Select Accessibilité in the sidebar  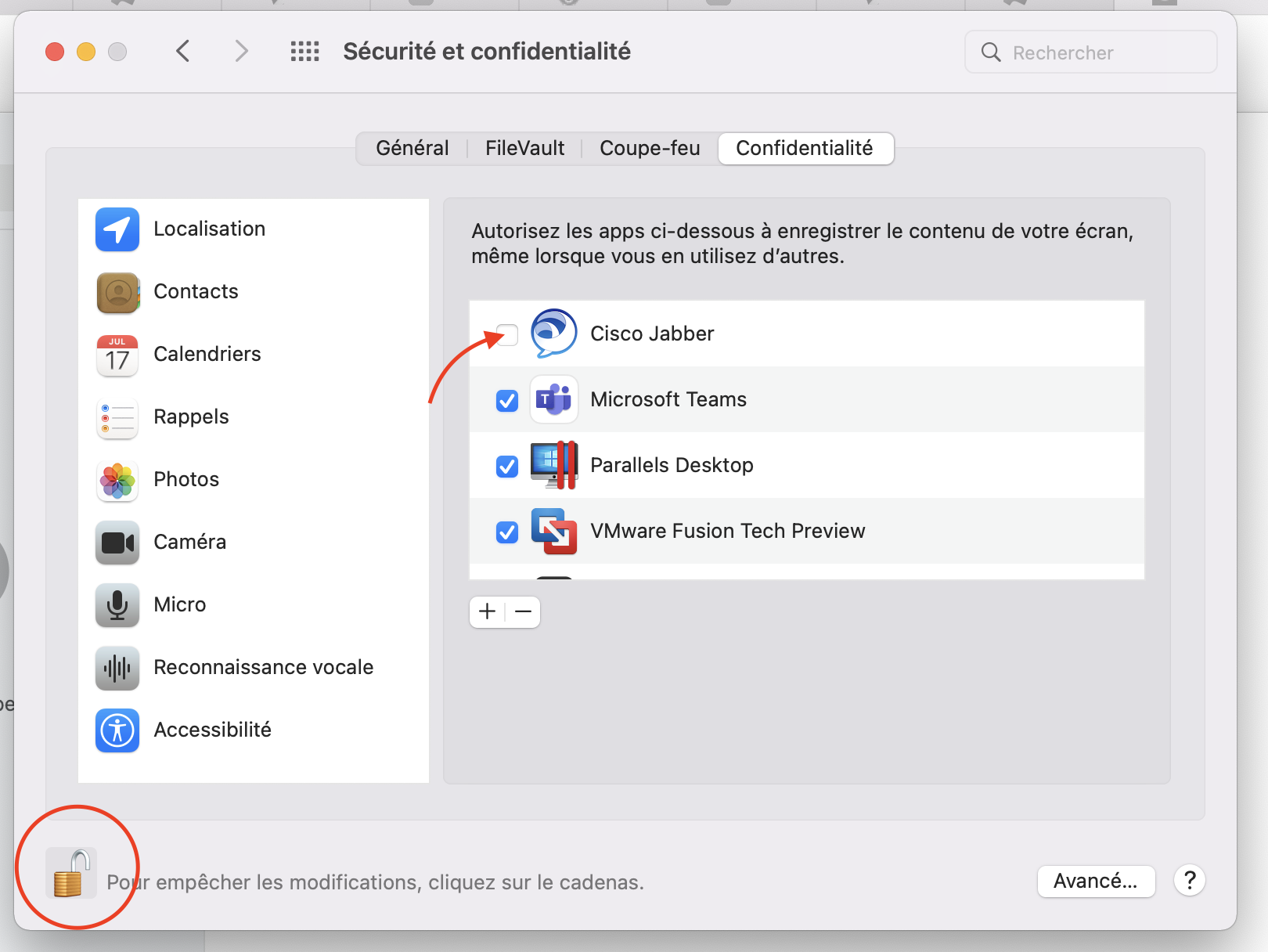click(212, 730)
